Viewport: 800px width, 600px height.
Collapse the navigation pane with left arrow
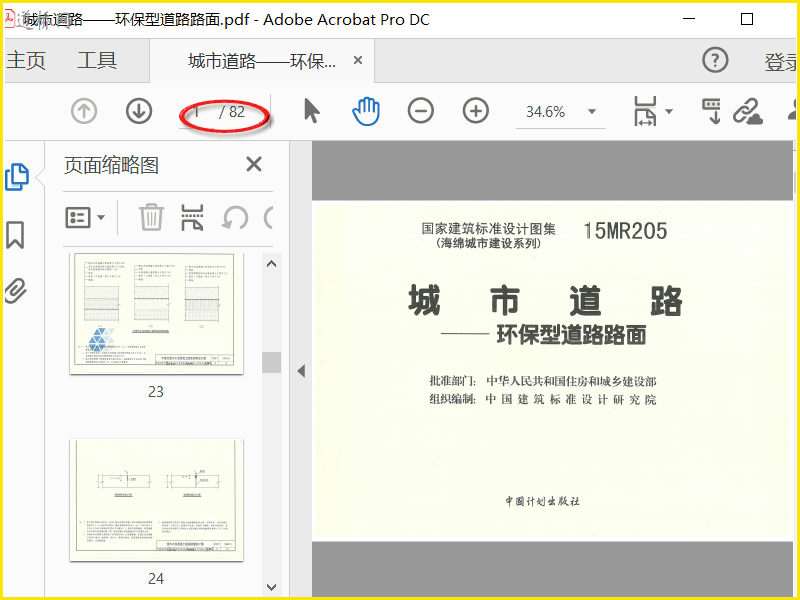coord(301,371)
